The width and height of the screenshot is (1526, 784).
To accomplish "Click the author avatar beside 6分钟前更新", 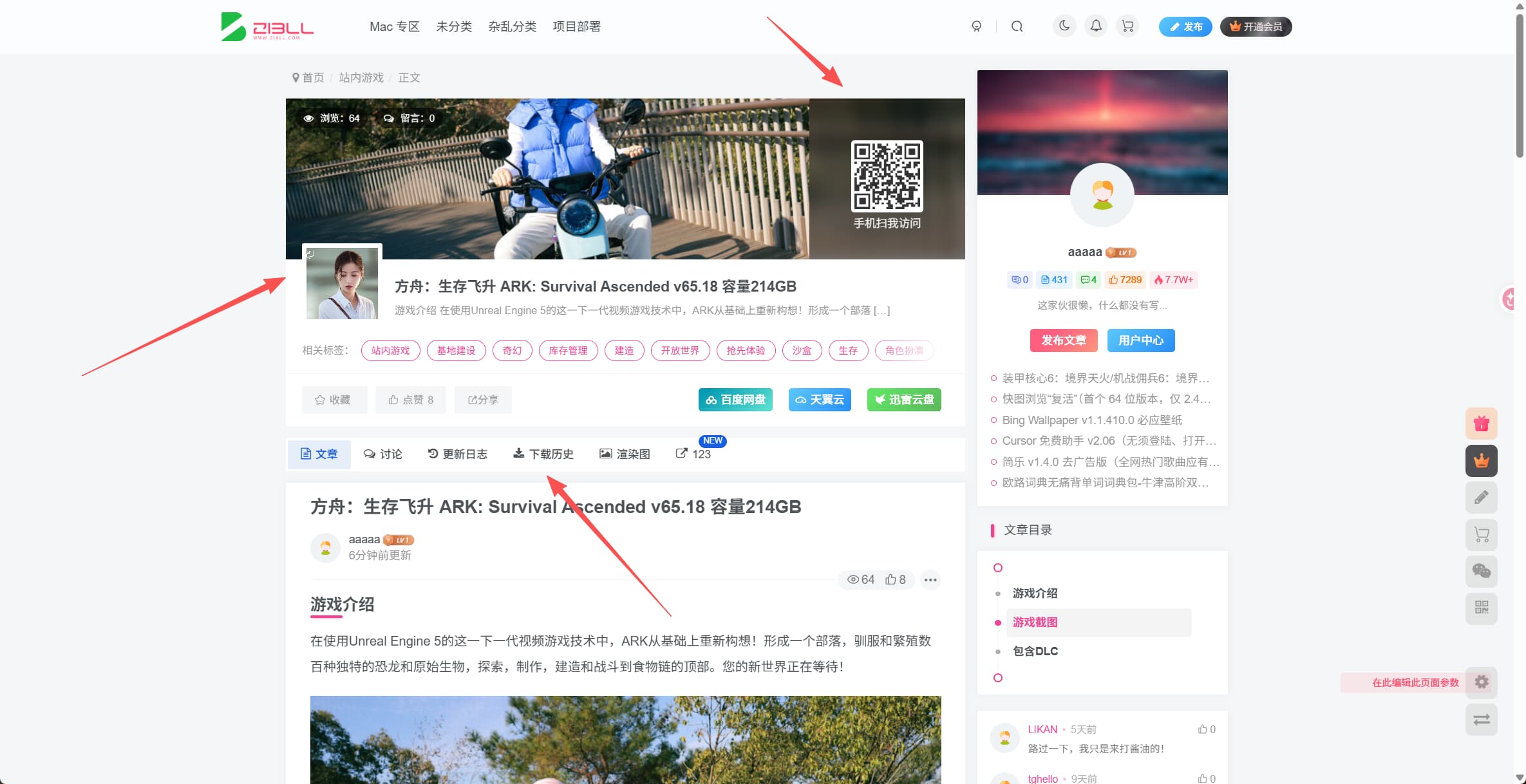I will click(326, 548).
